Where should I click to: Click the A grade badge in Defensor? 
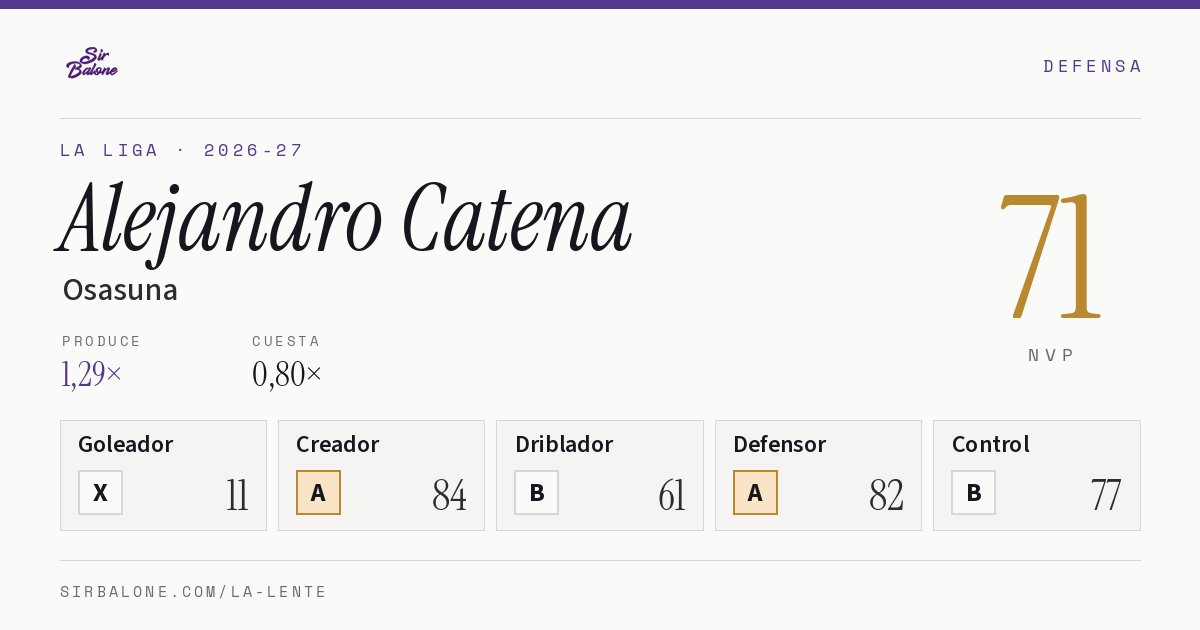coord(755,492)
